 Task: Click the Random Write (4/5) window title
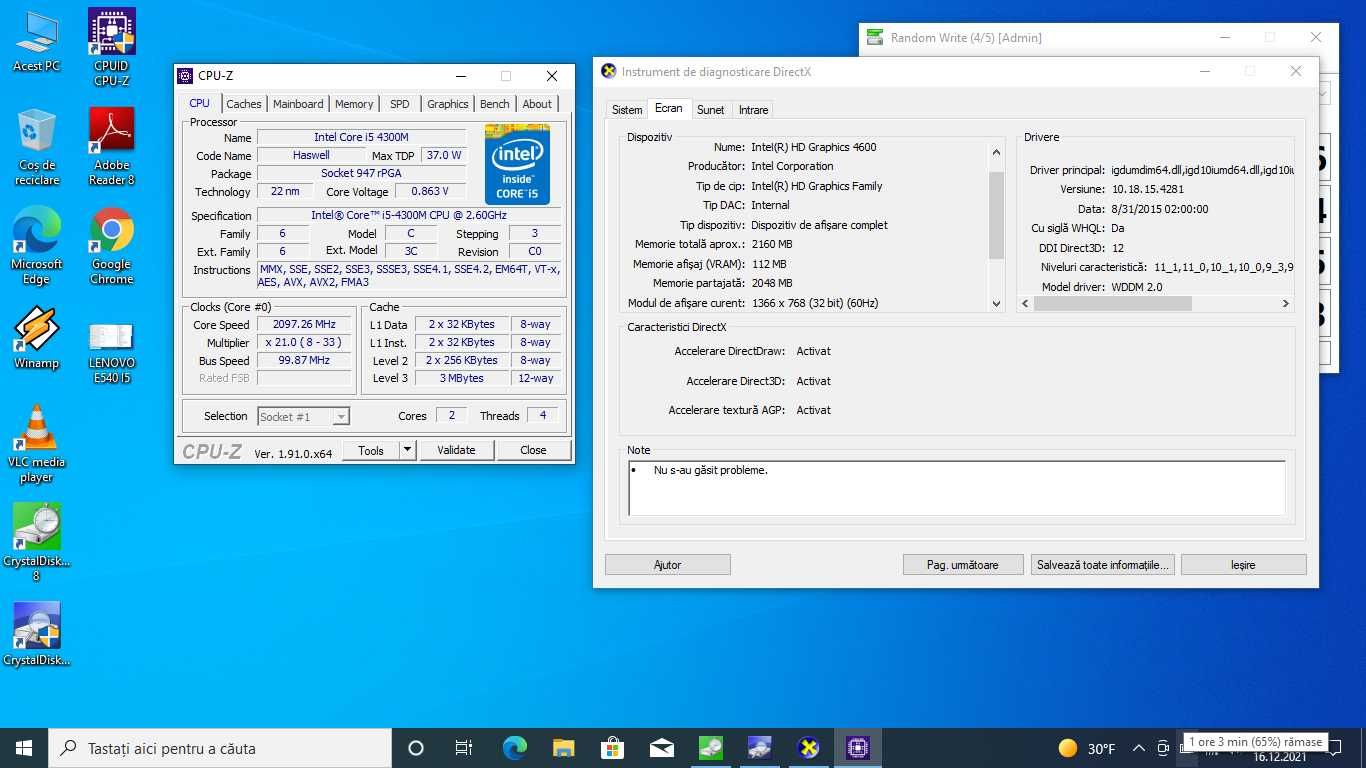pos(966,38)
